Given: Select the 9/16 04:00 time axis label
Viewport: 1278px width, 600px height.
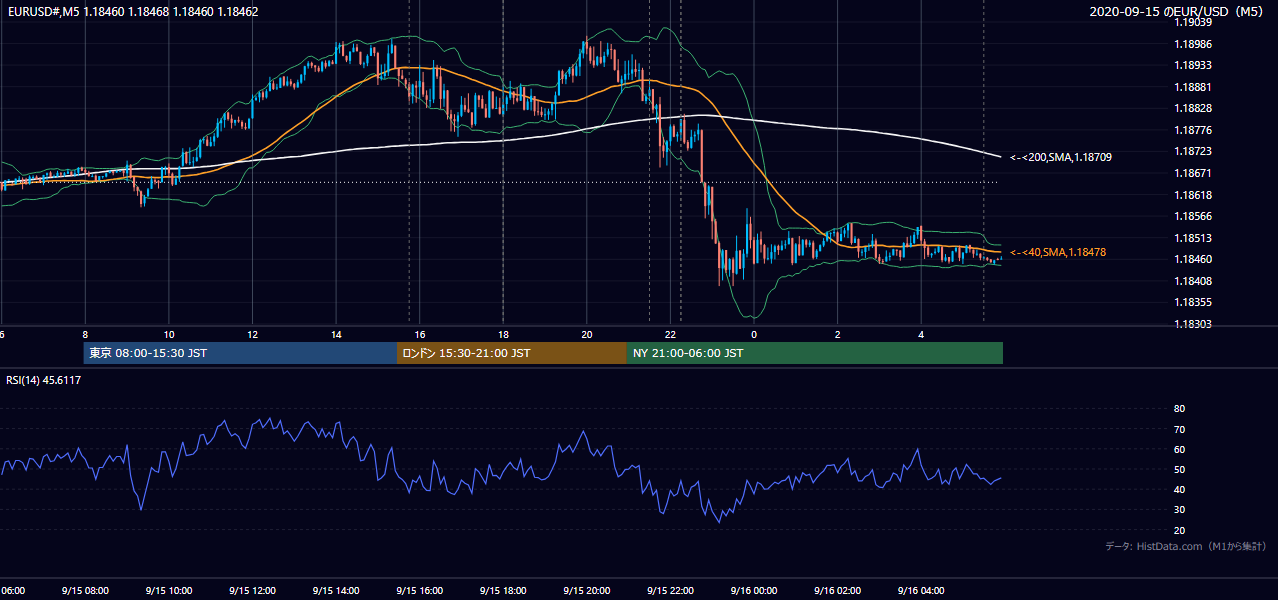Looking at the screenshot, I should [920, 591].
